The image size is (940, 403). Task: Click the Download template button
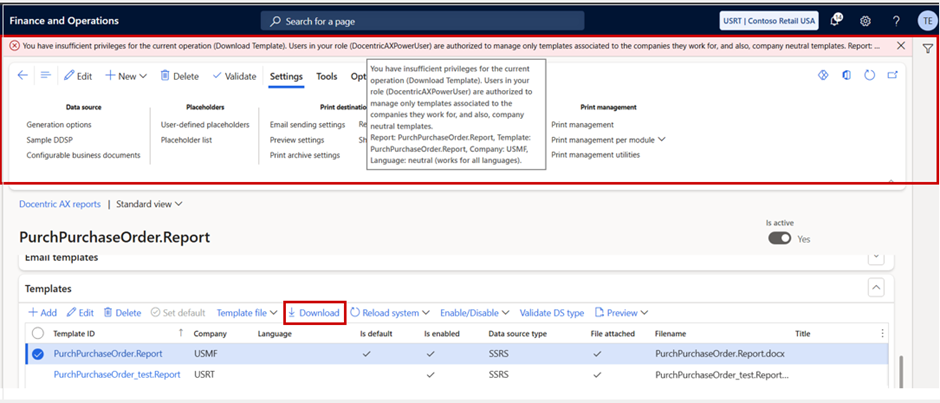pos(314,313)
